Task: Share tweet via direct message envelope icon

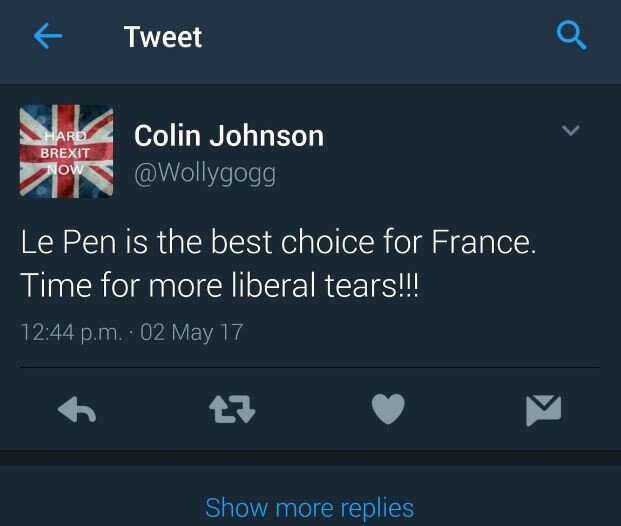Action: click(543, 410)
